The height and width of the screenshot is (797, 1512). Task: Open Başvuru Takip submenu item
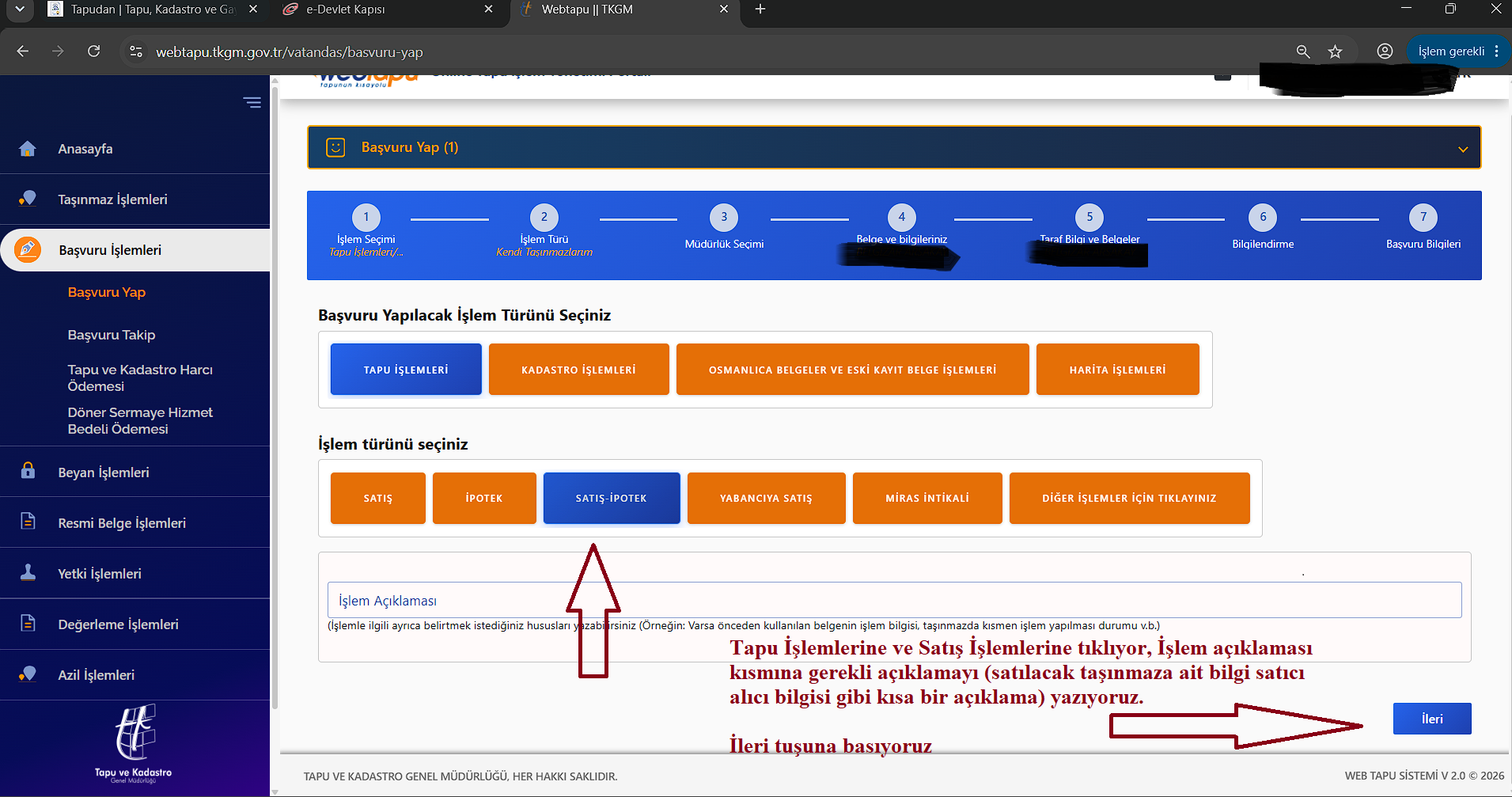point(112,335)
